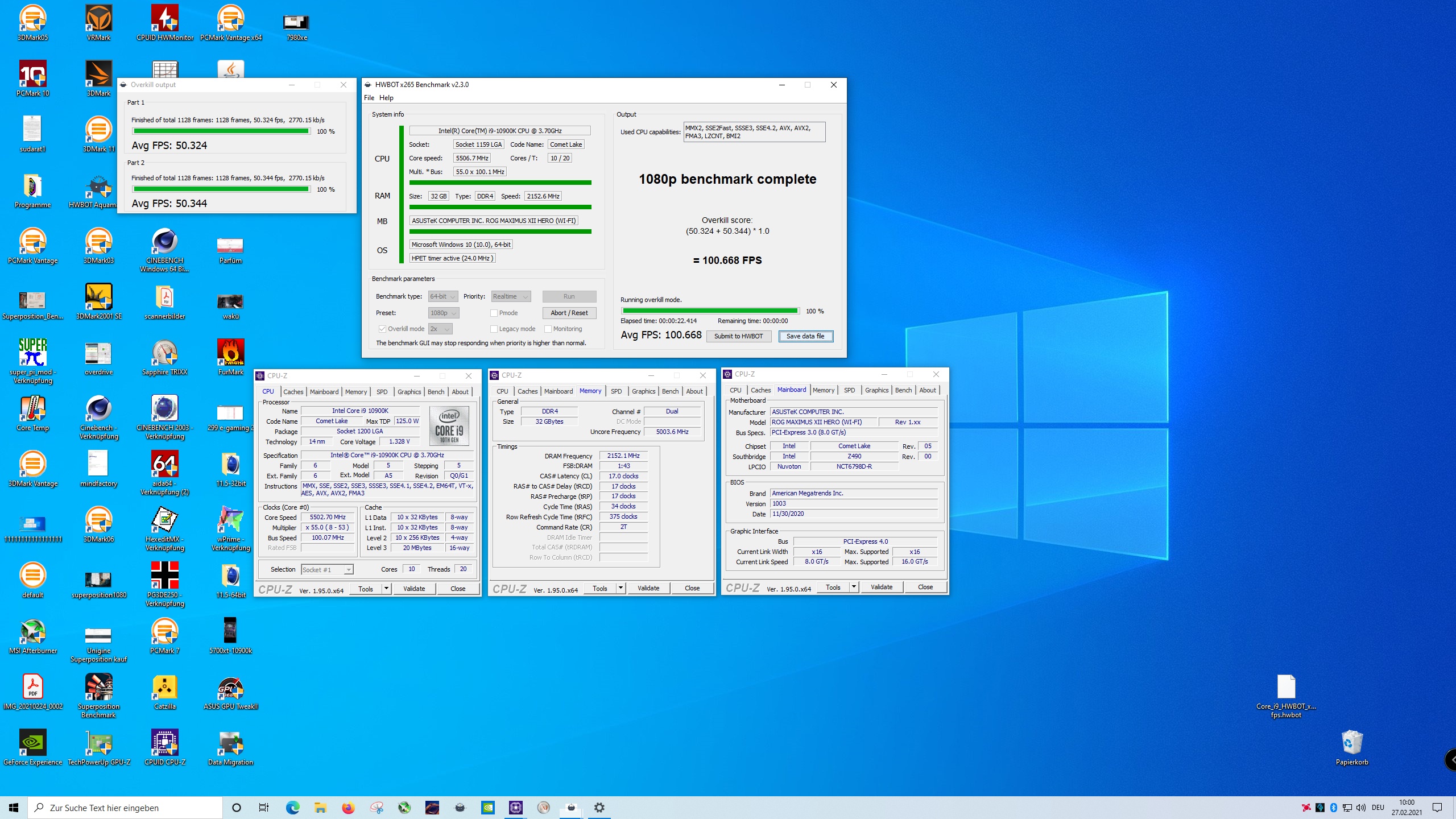1456x819 pixels.
Task: Open the Task View taskbar button
Action: pyautogui.click(x=263, y=808)
